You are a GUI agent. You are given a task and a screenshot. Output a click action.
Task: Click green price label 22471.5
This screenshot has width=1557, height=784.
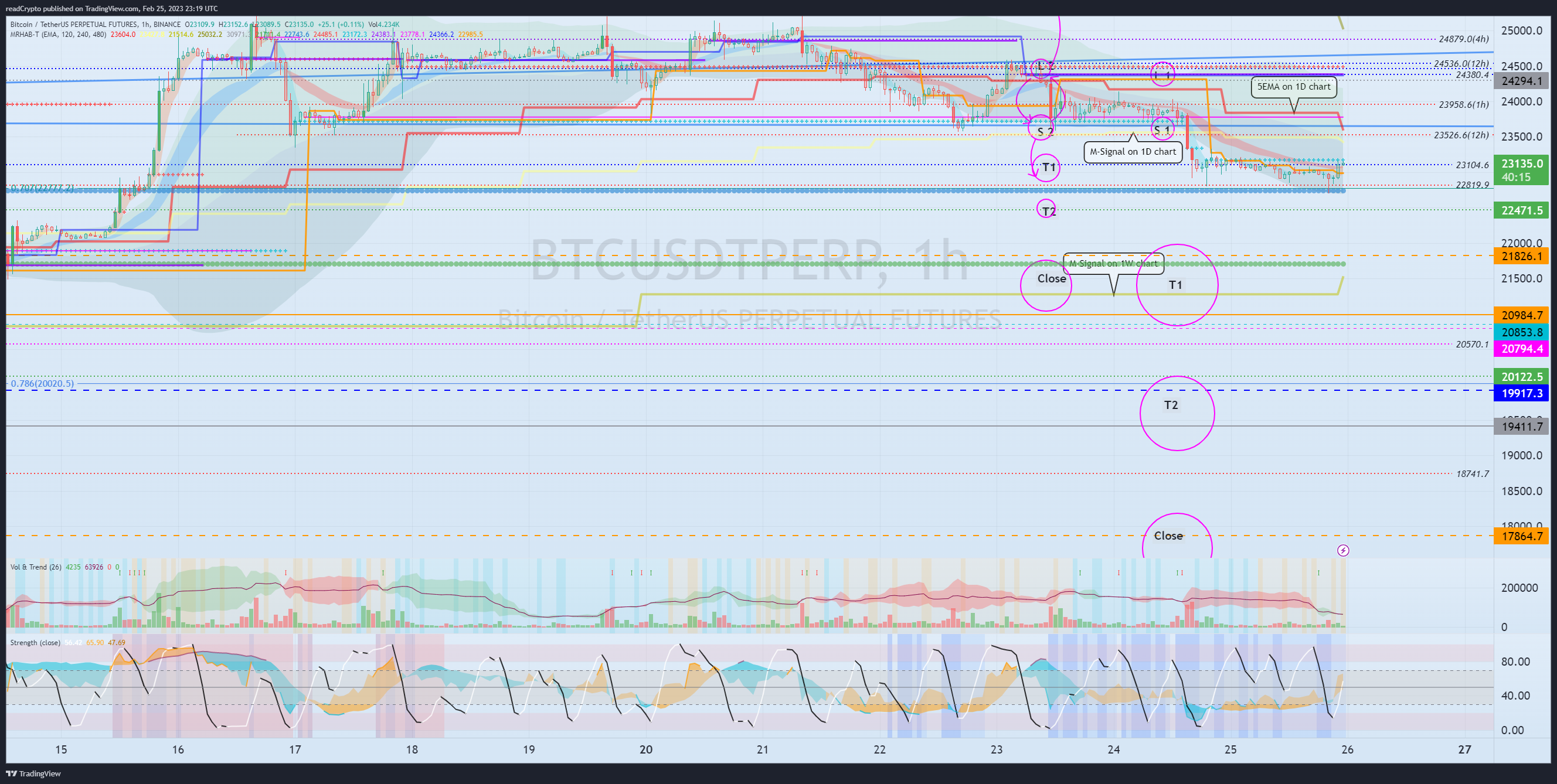pos(1522,210)
